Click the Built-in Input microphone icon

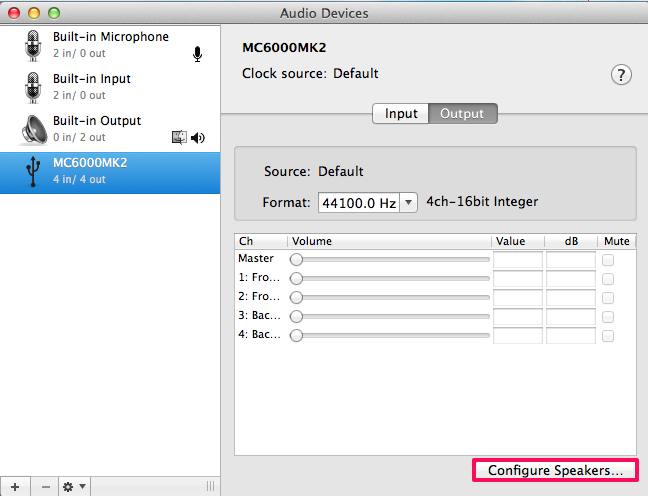coord(31,87)
